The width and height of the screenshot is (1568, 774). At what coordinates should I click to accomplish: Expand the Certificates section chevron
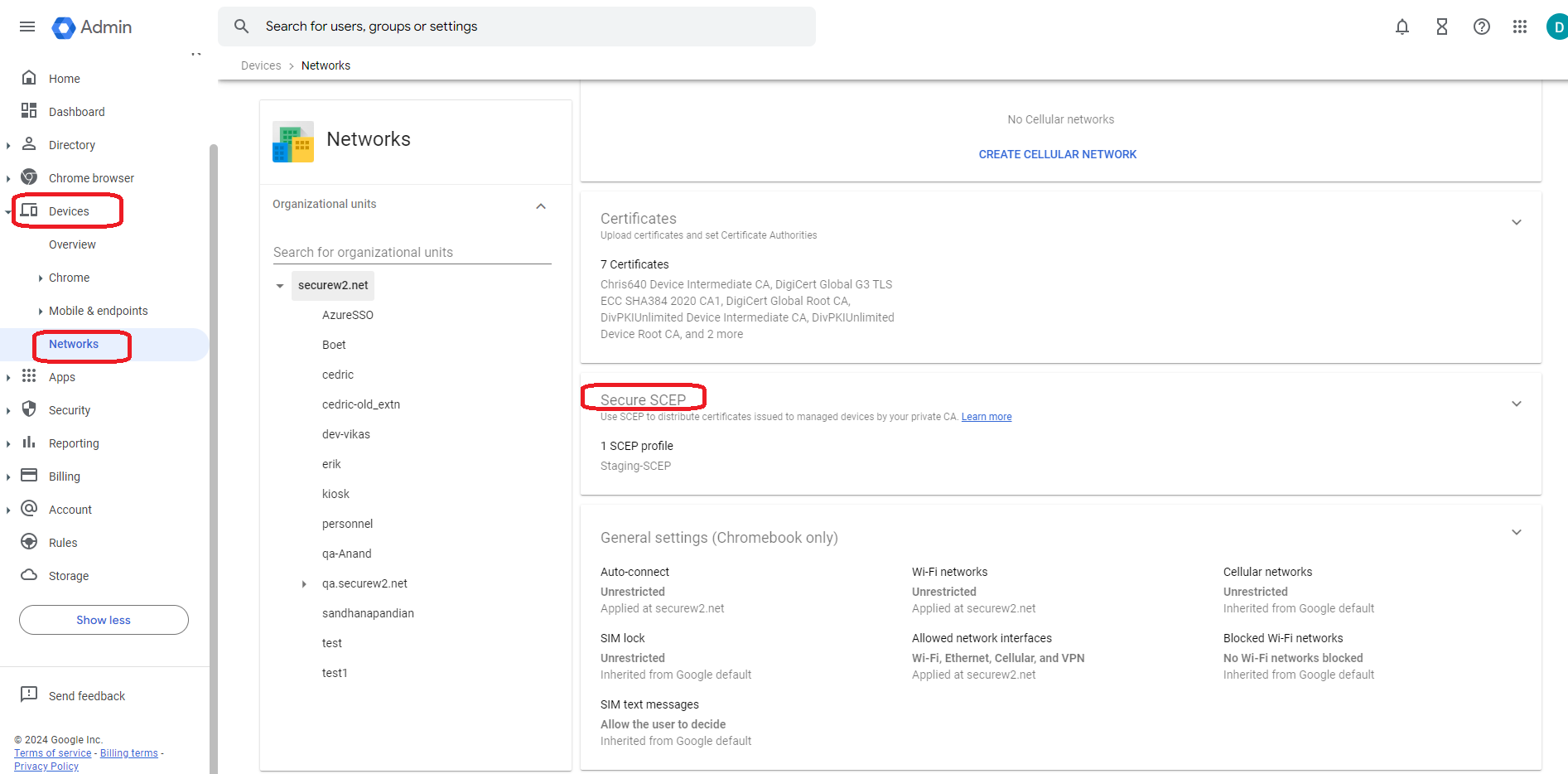pos(1516,222)
